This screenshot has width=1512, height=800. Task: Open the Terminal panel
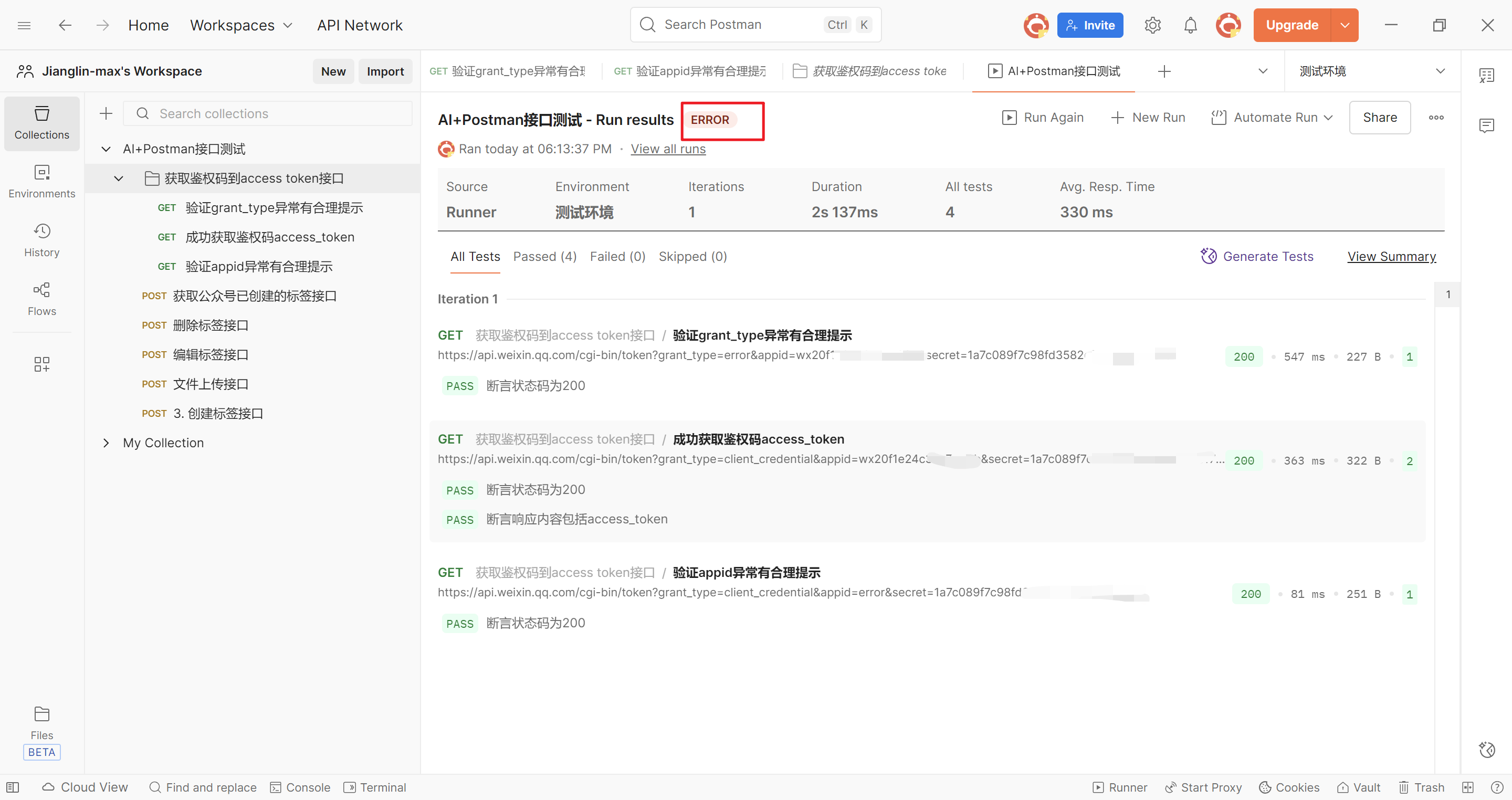click(x=374, y=787)
